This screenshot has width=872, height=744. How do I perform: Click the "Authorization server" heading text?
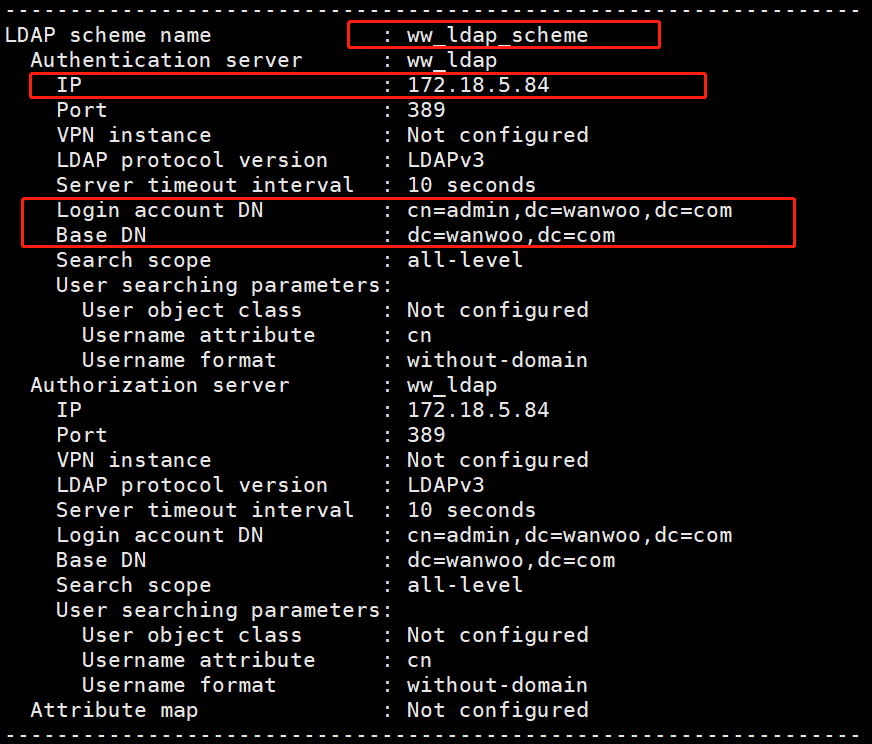(x=160, y=385)
